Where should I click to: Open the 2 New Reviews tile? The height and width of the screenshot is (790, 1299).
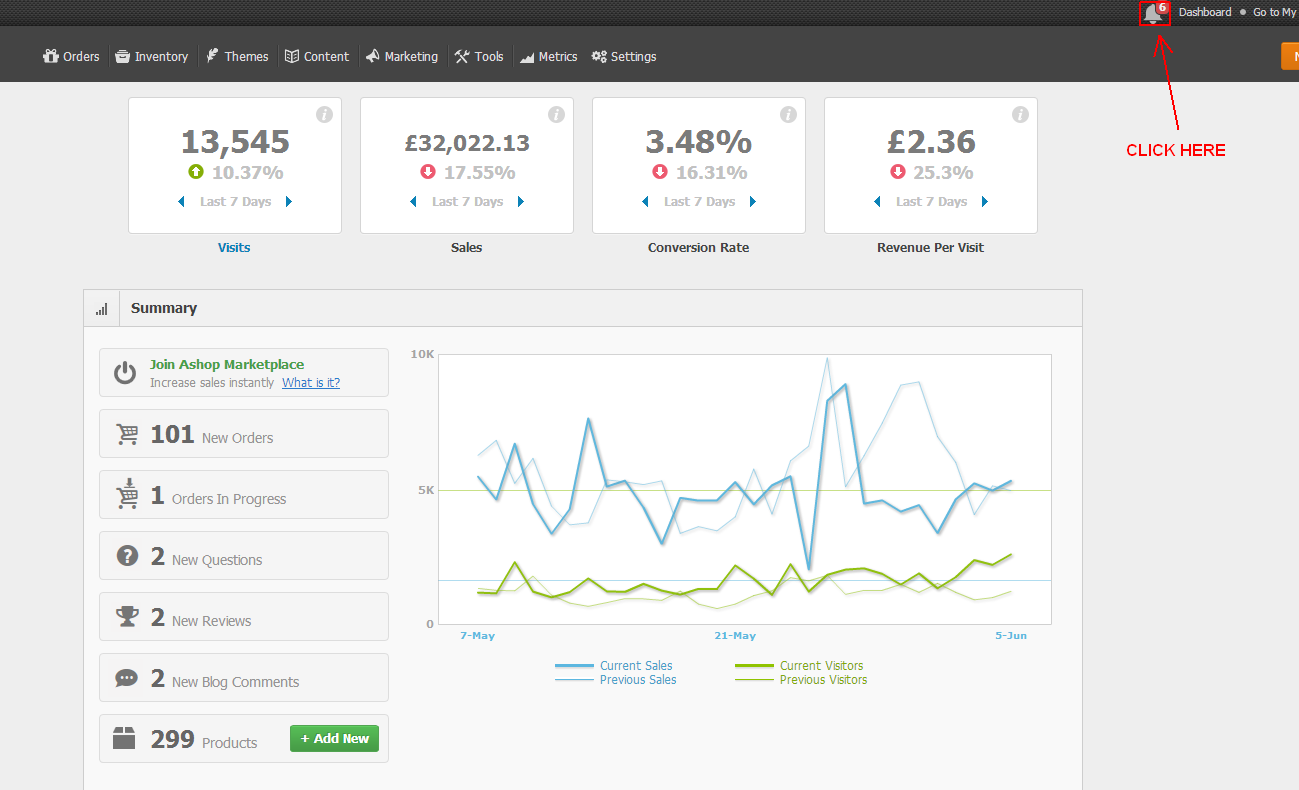[244, 617]
